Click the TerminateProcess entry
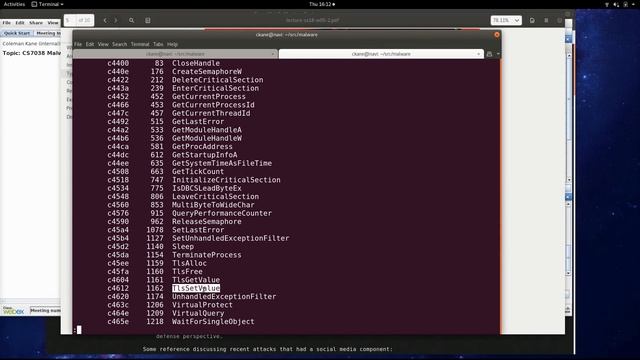 [207, 255]
